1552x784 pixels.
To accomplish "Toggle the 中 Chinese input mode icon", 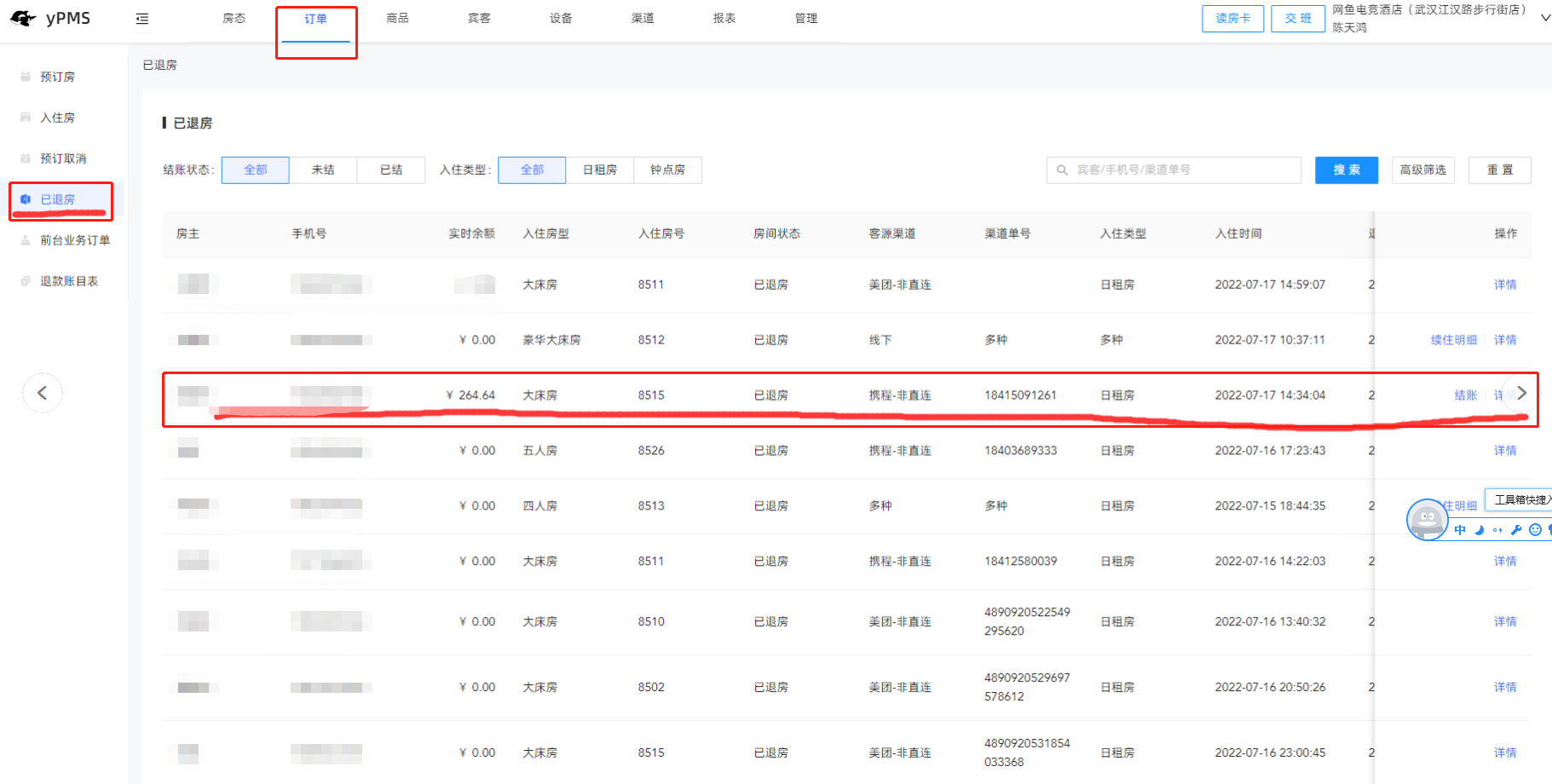I will click(x=1460, y=530).
